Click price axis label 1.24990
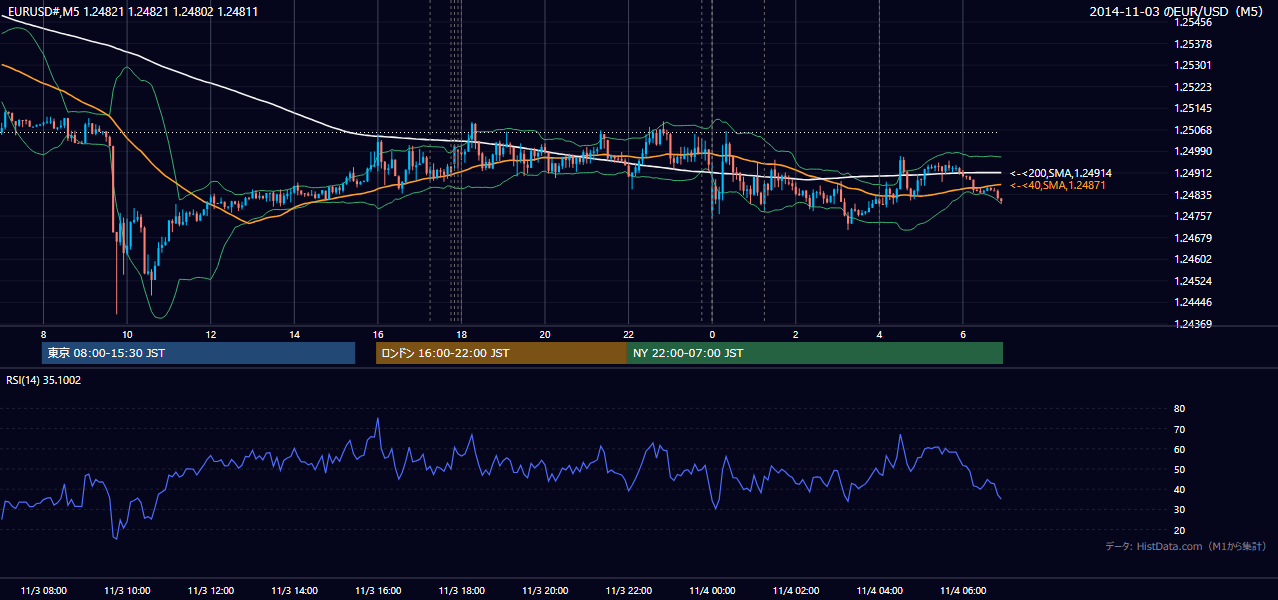This screenshot has height=600, width=1278. point(1193,151)
